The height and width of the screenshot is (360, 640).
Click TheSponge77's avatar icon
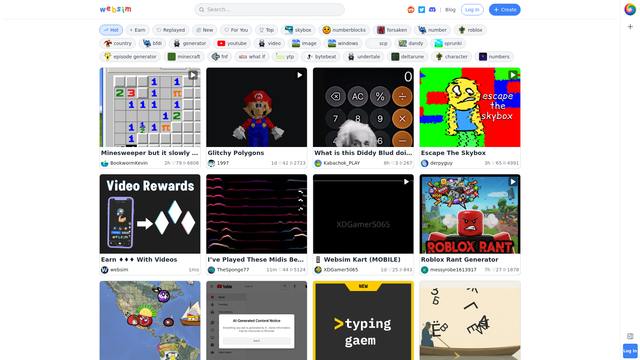(211, 270)
